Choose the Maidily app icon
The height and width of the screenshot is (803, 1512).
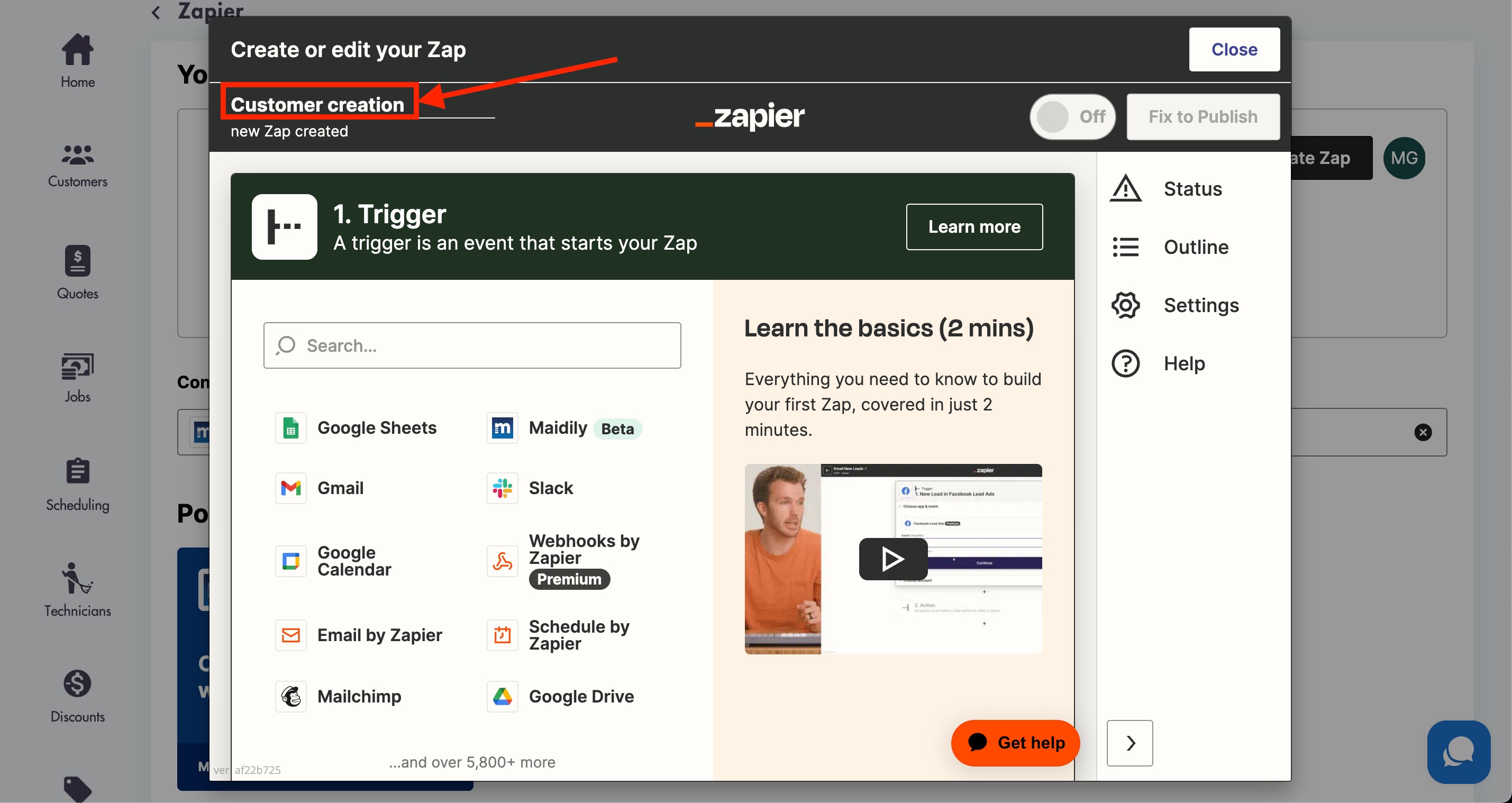click(502, 428)
